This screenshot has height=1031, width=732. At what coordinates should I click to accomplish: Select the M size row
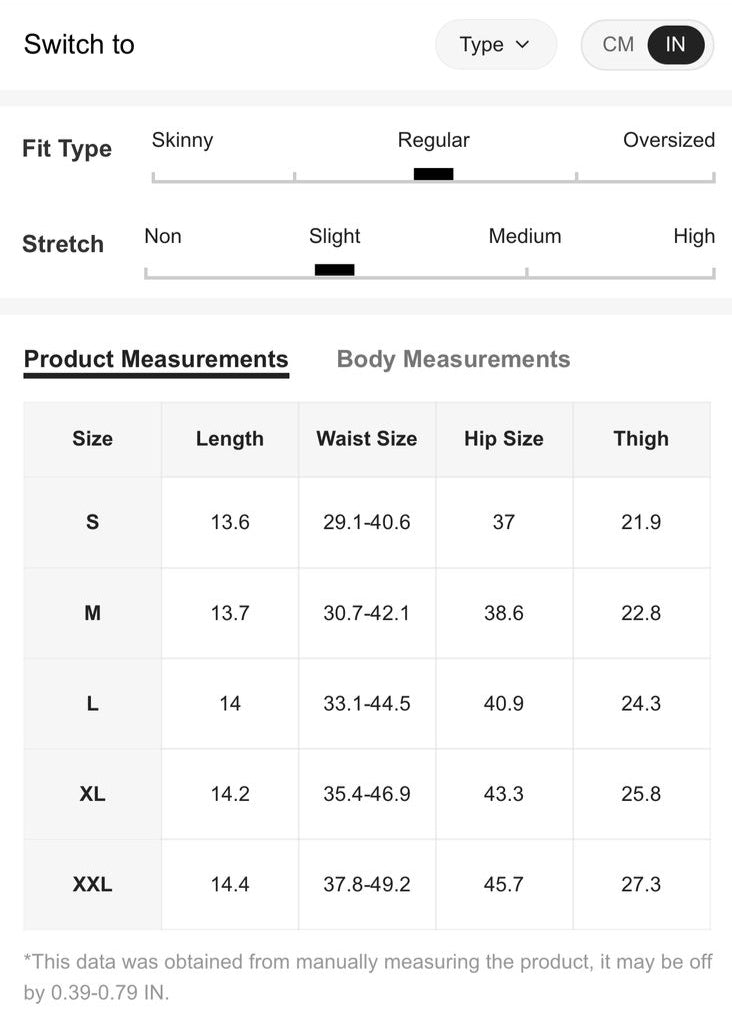click(x=92, y=613)
